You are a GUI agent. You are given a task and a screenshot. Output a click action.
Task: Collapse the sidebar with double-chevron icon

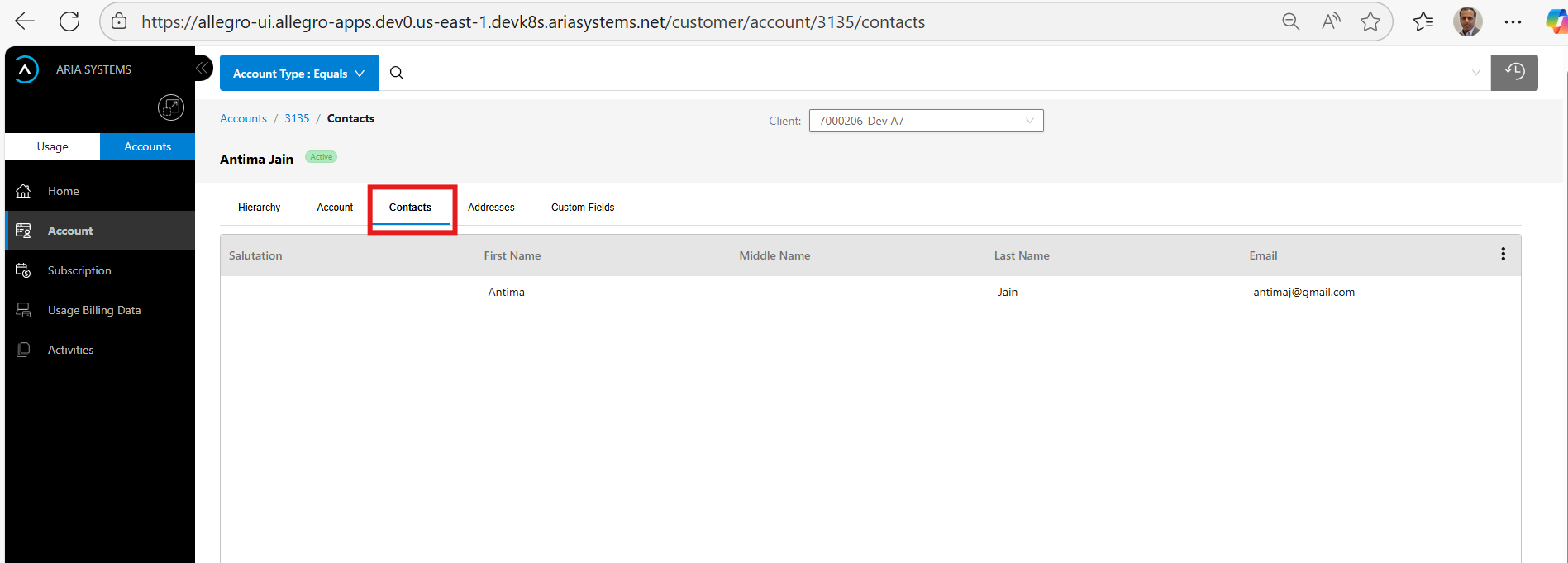click(x=202, y=69)
